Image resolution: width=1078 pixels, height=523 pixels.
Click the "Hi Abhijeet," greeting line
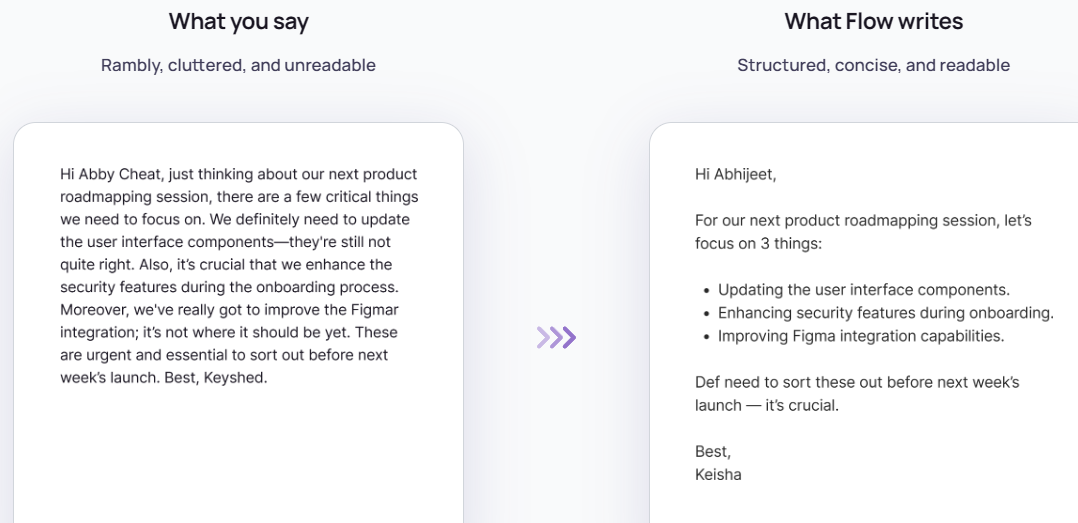click(x=735, y=174)
